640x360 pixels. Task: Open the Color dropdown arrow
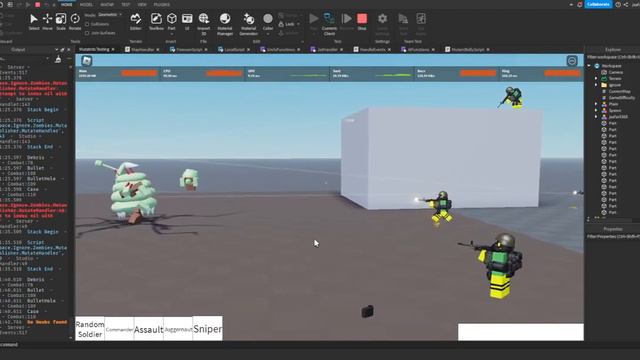(x=268, y=33)
